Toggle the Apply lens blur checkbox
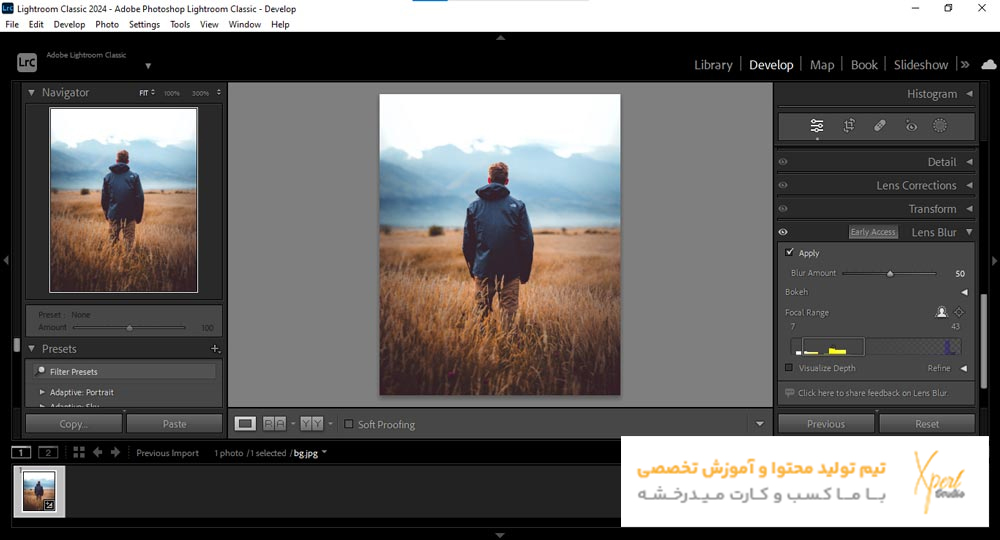 tap(790, 252)
